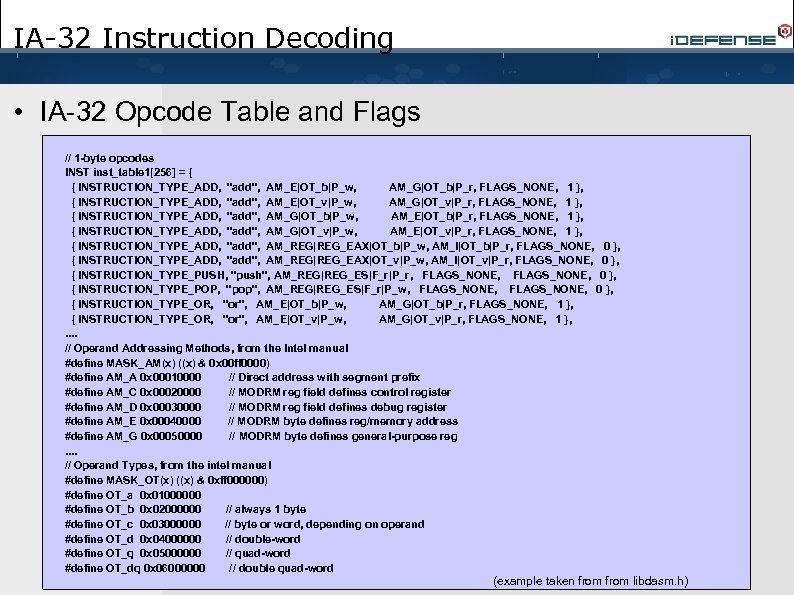Click the '(example taken from from libdasm.h)' note
Viewport: 794px width, 595px height.
(x=590, y=581)
